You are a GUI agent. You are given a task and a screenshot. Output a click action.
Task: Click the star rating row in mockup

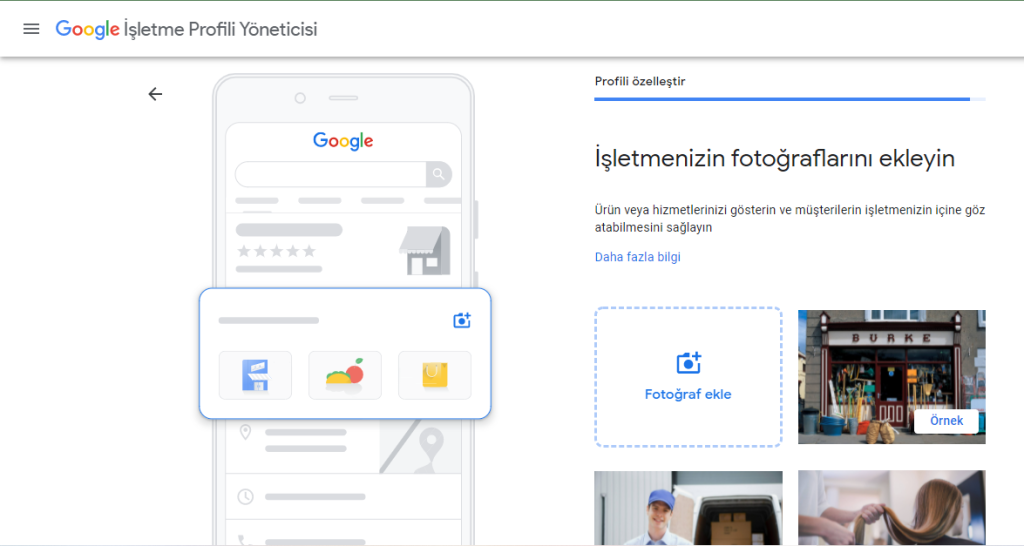(276, 251)
